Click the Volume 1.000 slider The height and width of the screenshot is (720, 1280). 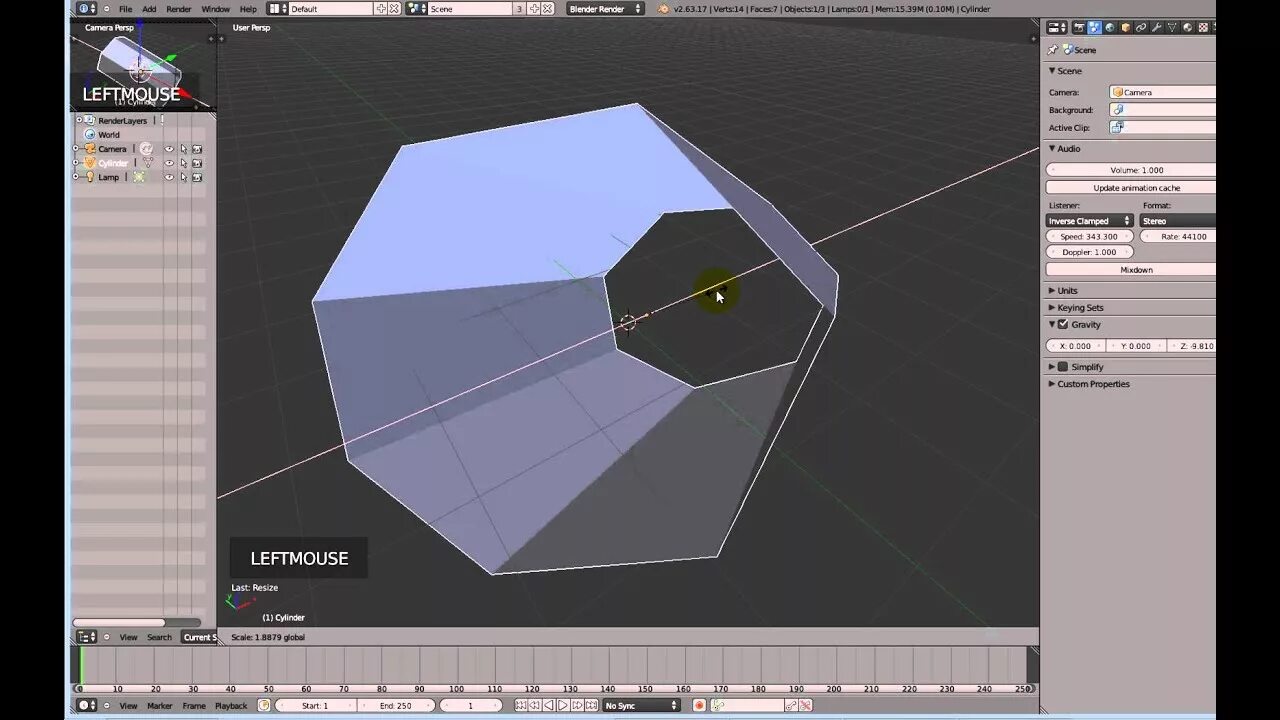[x=1131, y=170]
